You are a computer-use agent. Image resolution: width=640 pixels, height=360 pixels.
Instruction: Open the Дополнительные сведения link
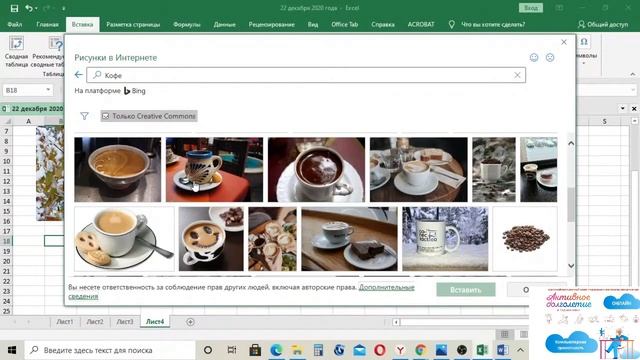click(x=387, y=287)
